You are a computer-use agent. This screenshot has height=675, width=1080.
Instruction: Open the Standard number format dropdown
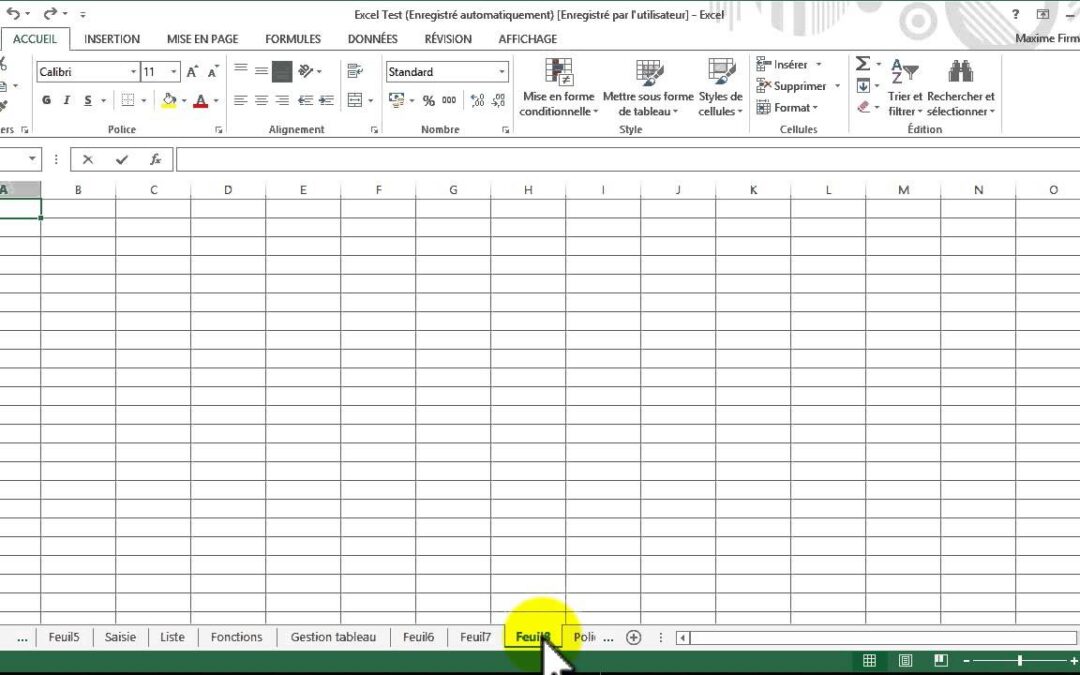click(x=501, y=72)
